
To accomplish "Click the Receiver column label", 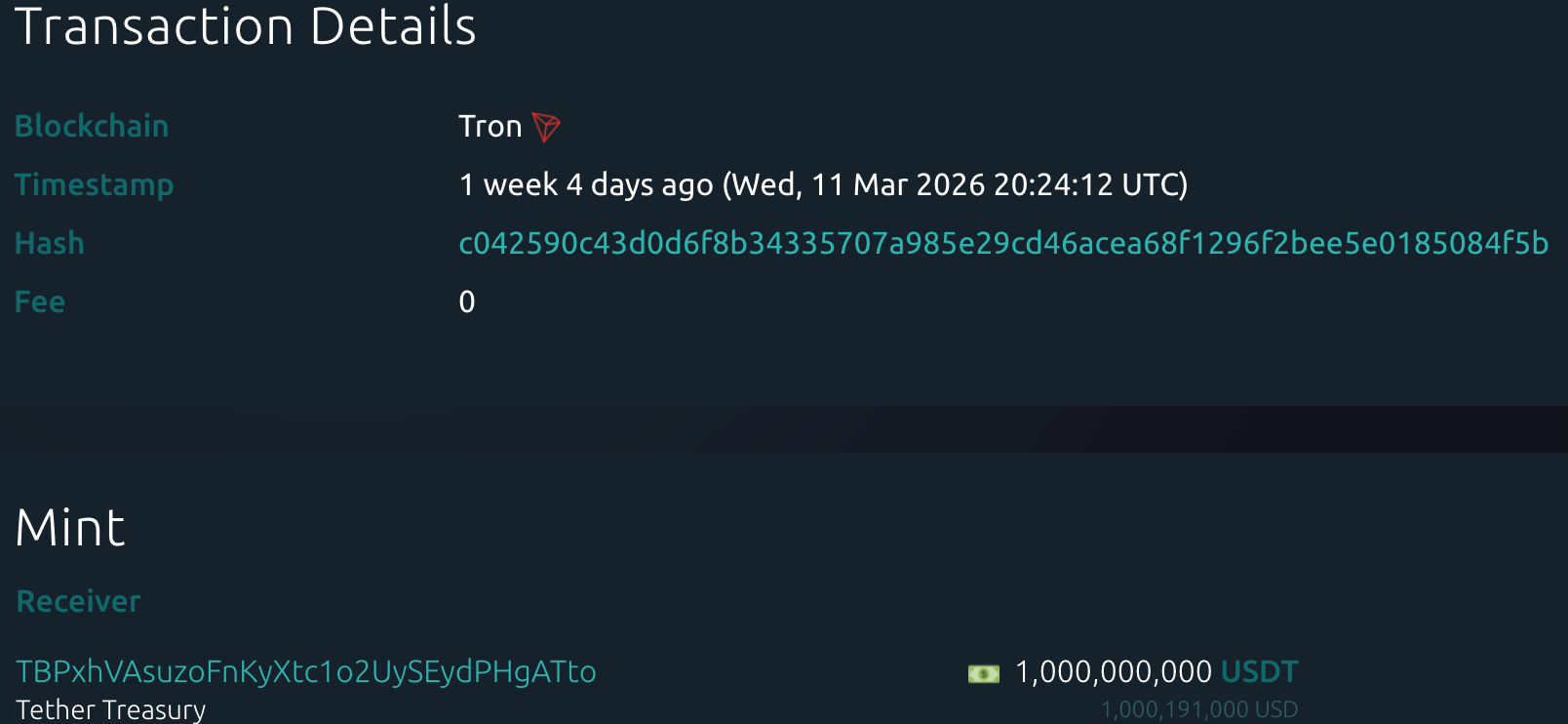I will pyautogui.click(x=78, y=601).
